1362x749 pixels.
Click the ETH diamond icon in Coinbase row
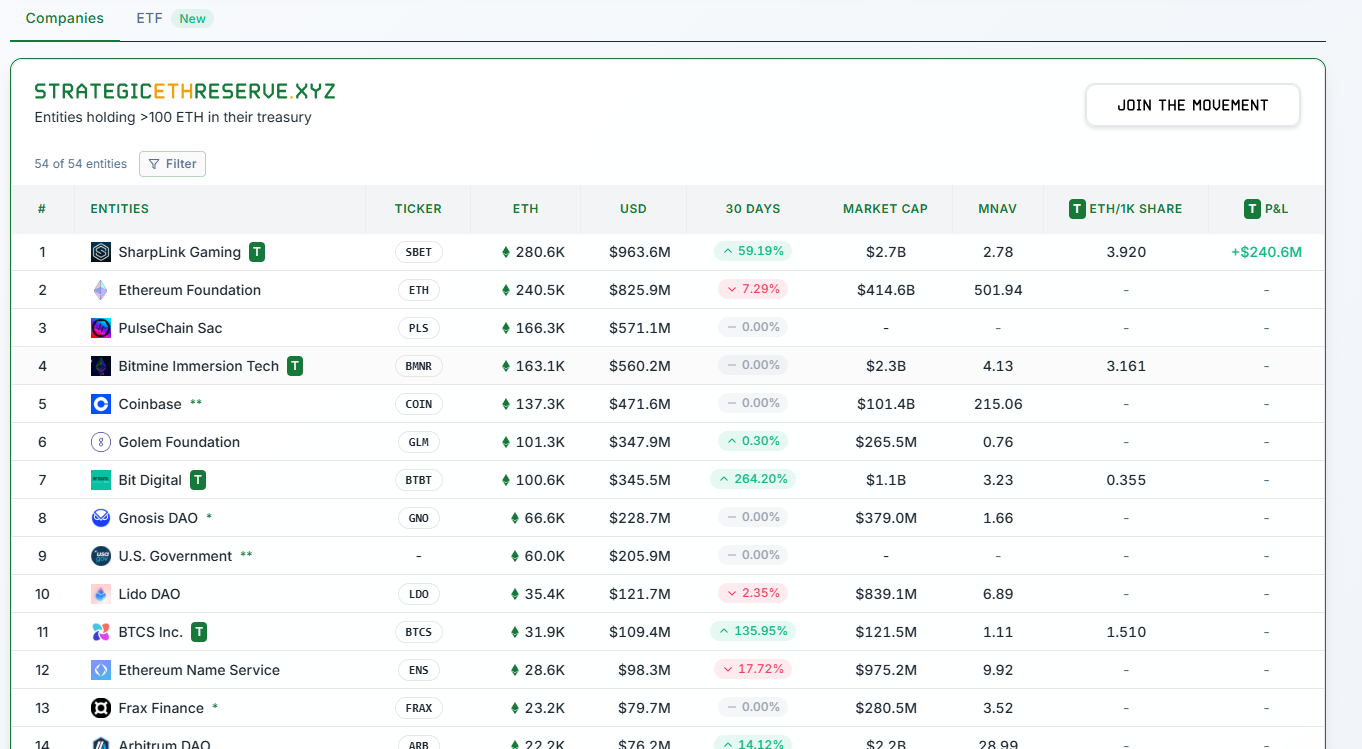[x=506, y=405]
